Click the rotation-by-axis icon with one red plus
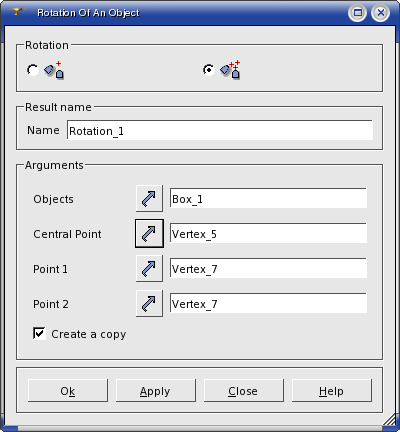Screen dimensions: 400x432 coord(54,70)
